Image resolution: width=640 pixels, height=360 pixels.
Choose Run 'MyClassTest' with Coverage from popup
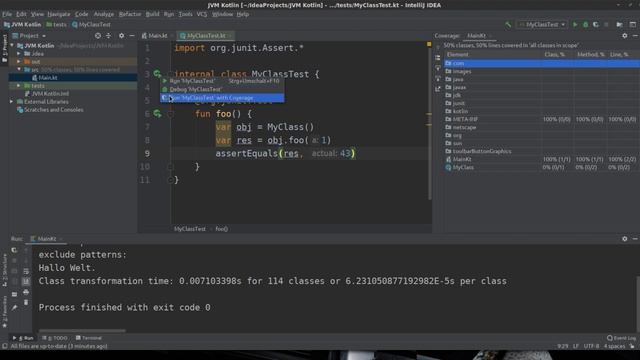point(222,98)
